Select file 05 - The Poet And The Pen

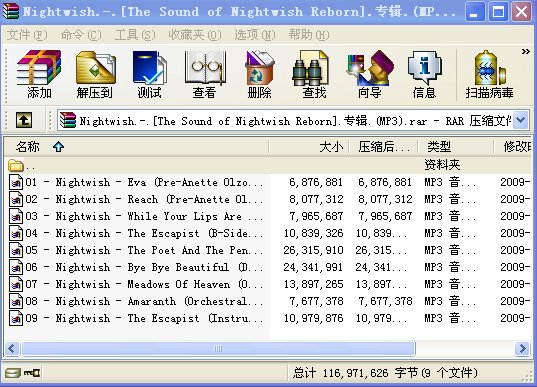pyautogui.click(x=268, y=250)
